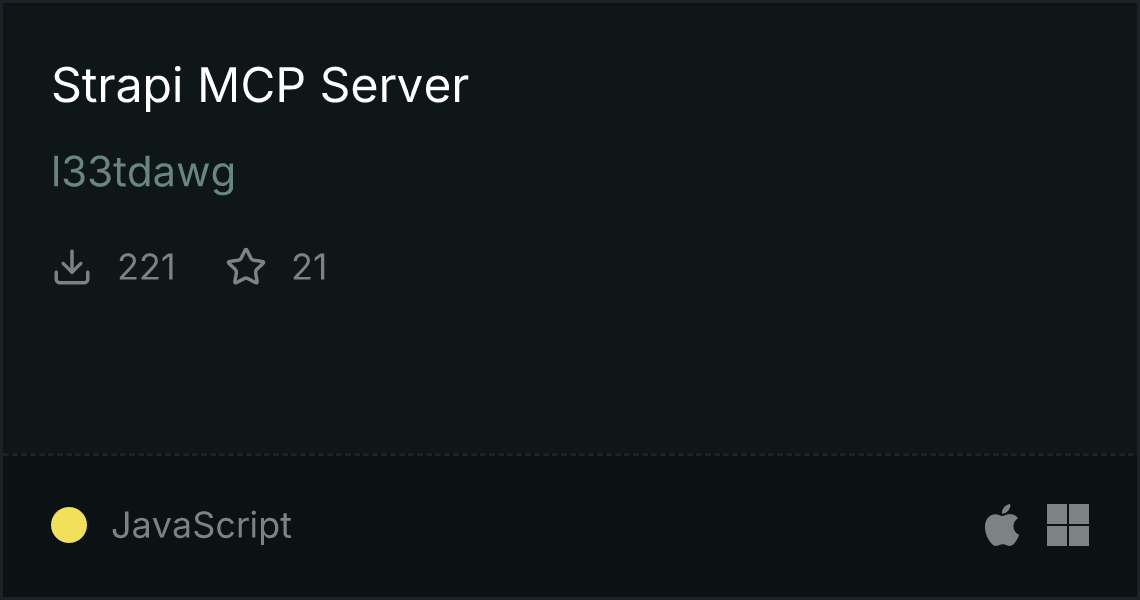Click the 21 stars count
The height and width of the screenshot is (600, 1140).
click(310, 267)
